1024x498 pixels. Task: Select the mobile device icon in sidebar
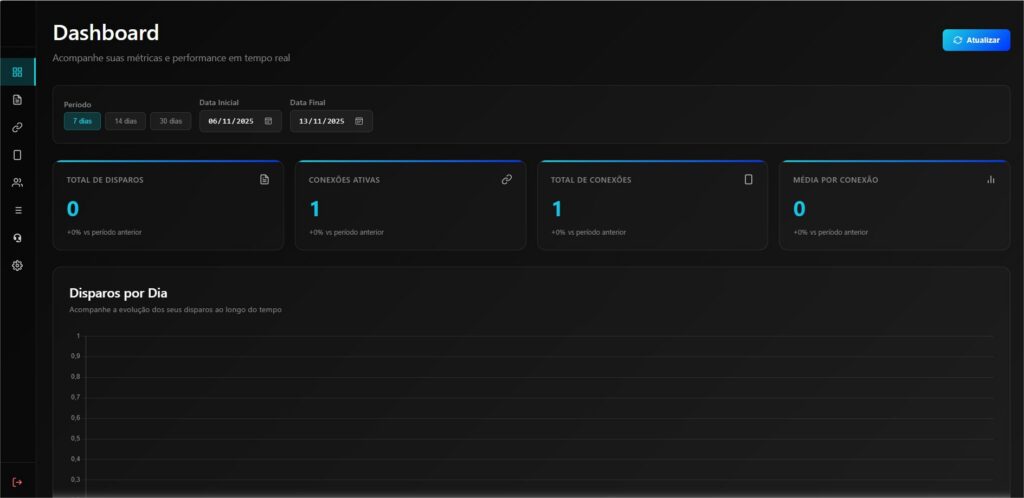click(x=17, y=155)
